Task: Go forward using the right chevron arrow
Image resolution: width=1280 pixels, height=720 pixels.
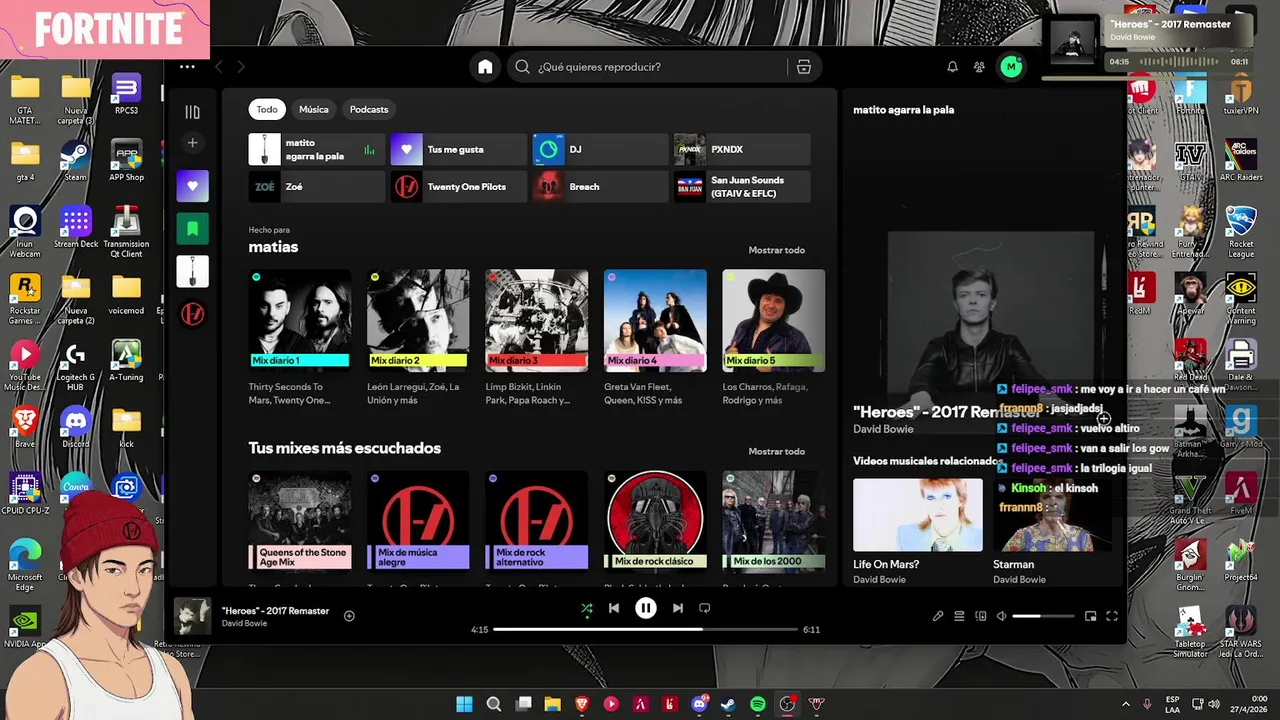Action: coord(241,67)
